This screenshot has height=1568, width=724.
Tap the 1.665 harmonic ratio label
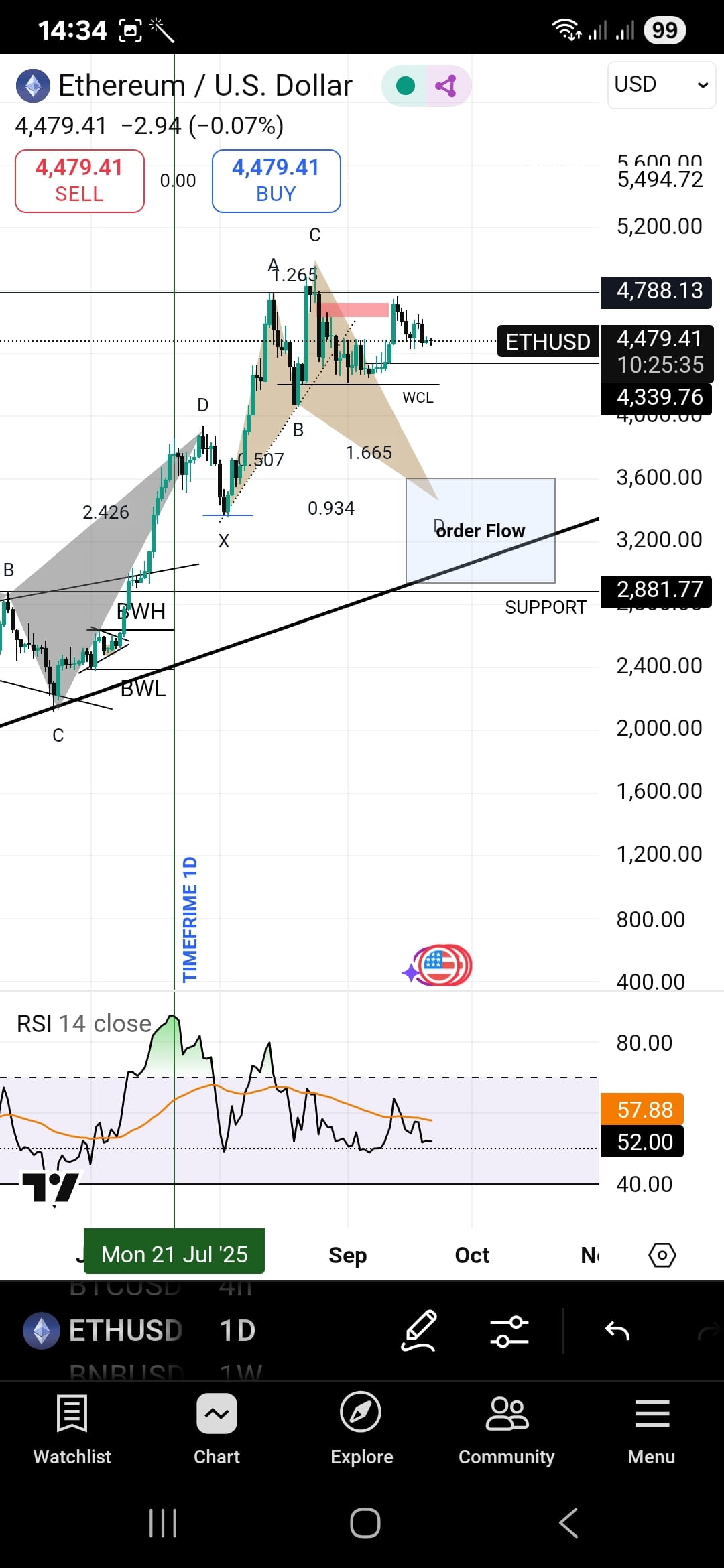(369, 453)
